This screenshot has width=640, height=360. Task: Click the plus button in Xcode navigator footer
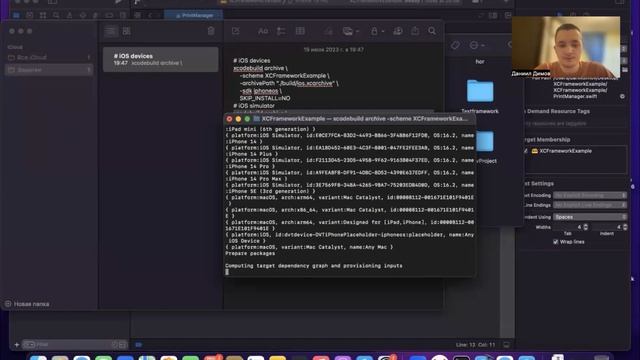tap(17, 344)
